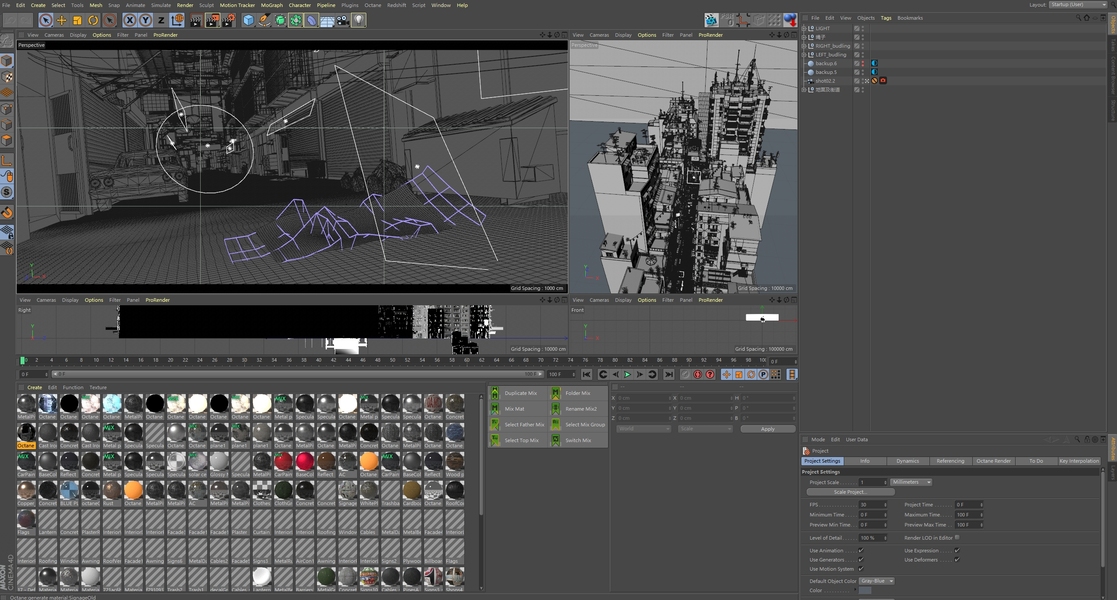1117x600 pixels.
Task: Switch to the Info tab
Action: tap(864, 461)
